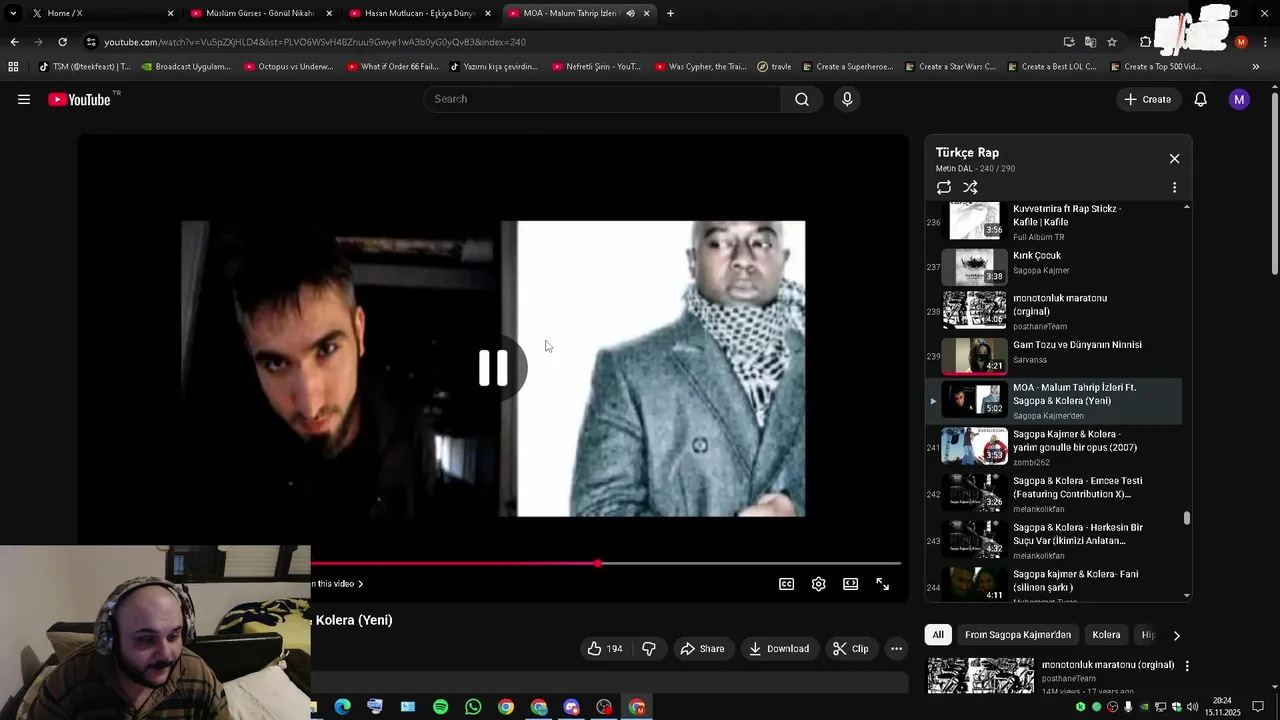This screenshot has width=1280, height=720.
Task: Open WhatsApp from the taskbar
Action: coord(473,707)
